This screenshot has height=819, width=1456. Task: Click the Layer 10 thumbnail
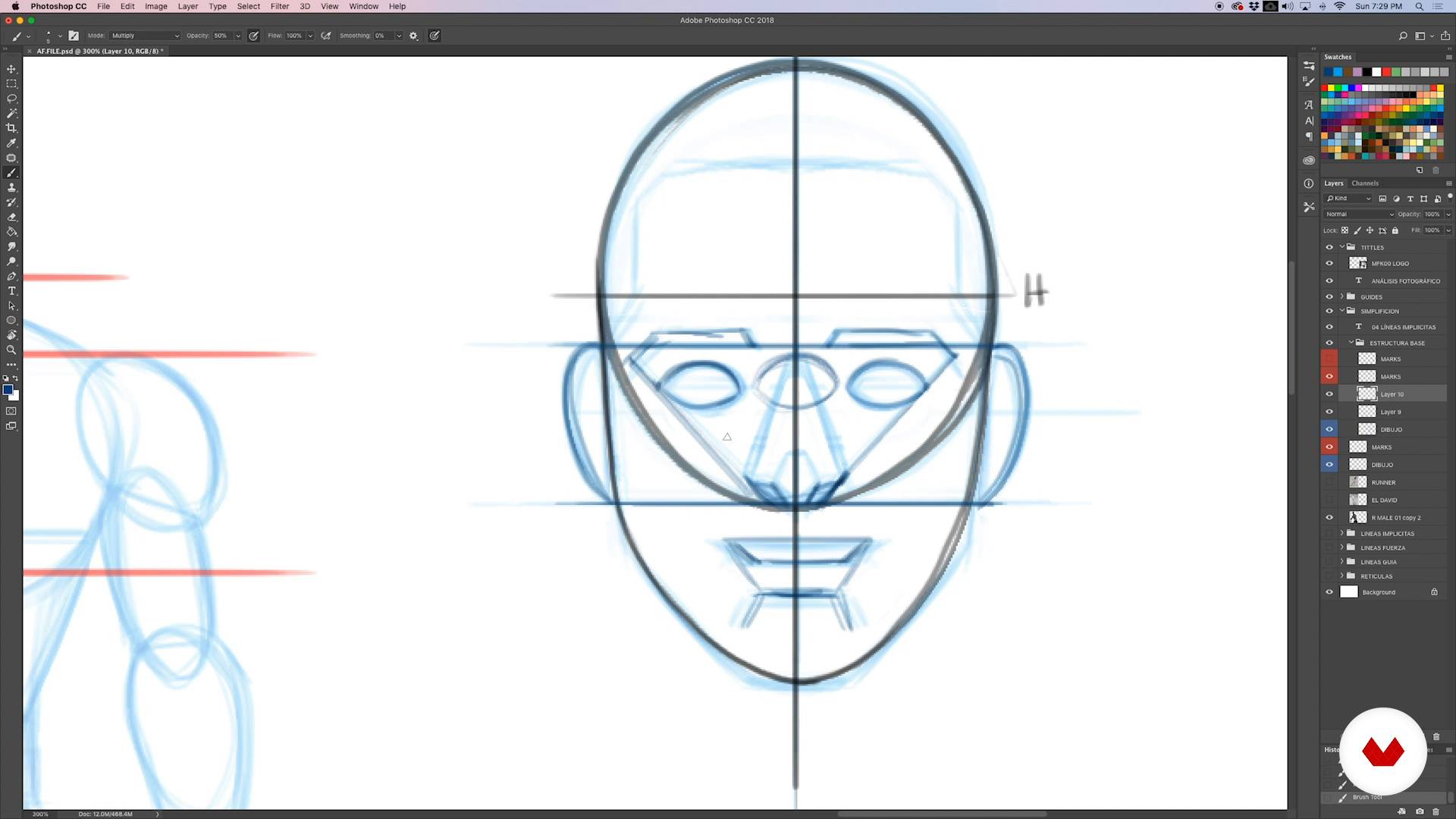(x=1367, y=394)
